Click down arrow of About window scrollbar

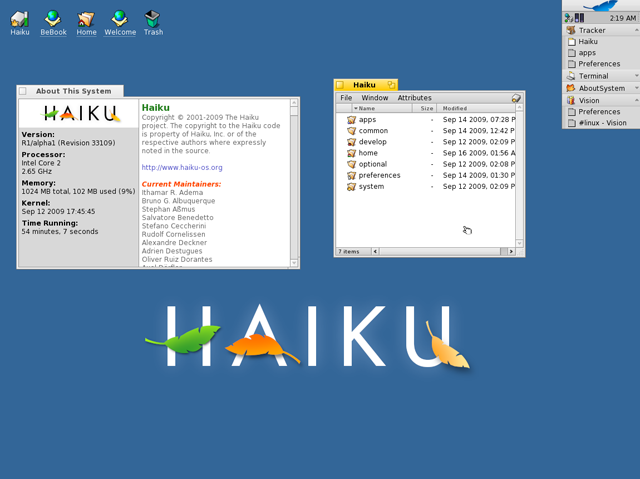[x=294, y=263]
